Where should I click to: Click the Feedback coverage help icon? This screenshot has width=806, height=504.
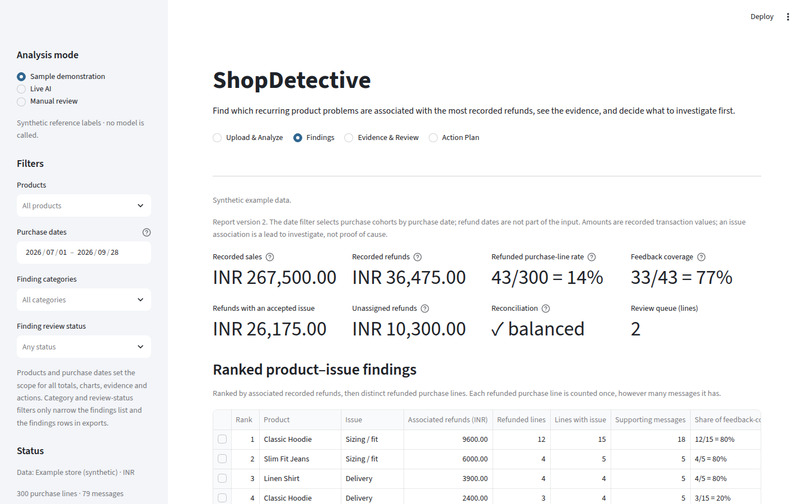tap(701, 257)
